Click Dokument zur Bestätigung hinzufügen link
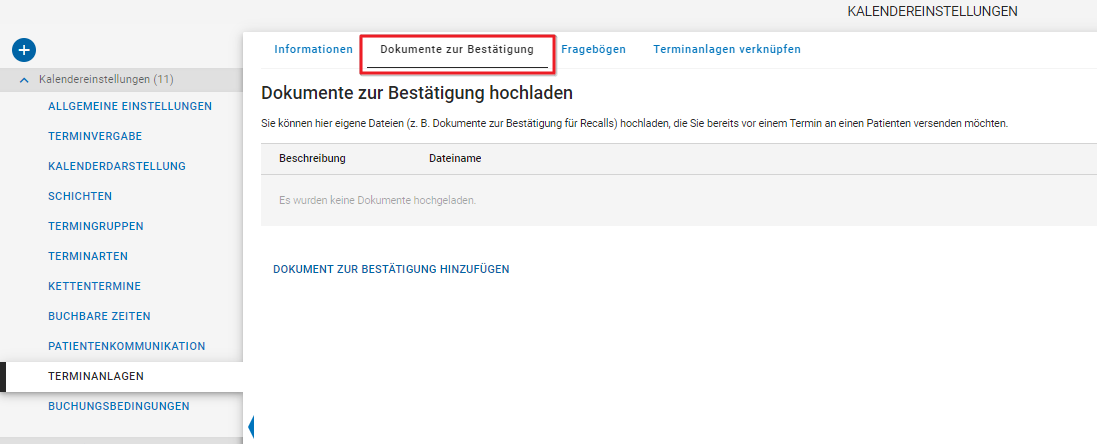This screenshot has height=444, width=1097. point(391,269)
